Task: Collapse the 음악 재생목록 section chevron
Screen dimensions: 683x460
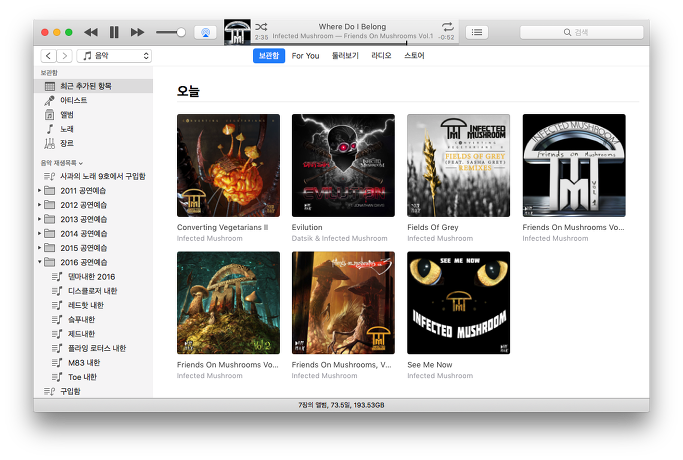Action: (81, 163)
